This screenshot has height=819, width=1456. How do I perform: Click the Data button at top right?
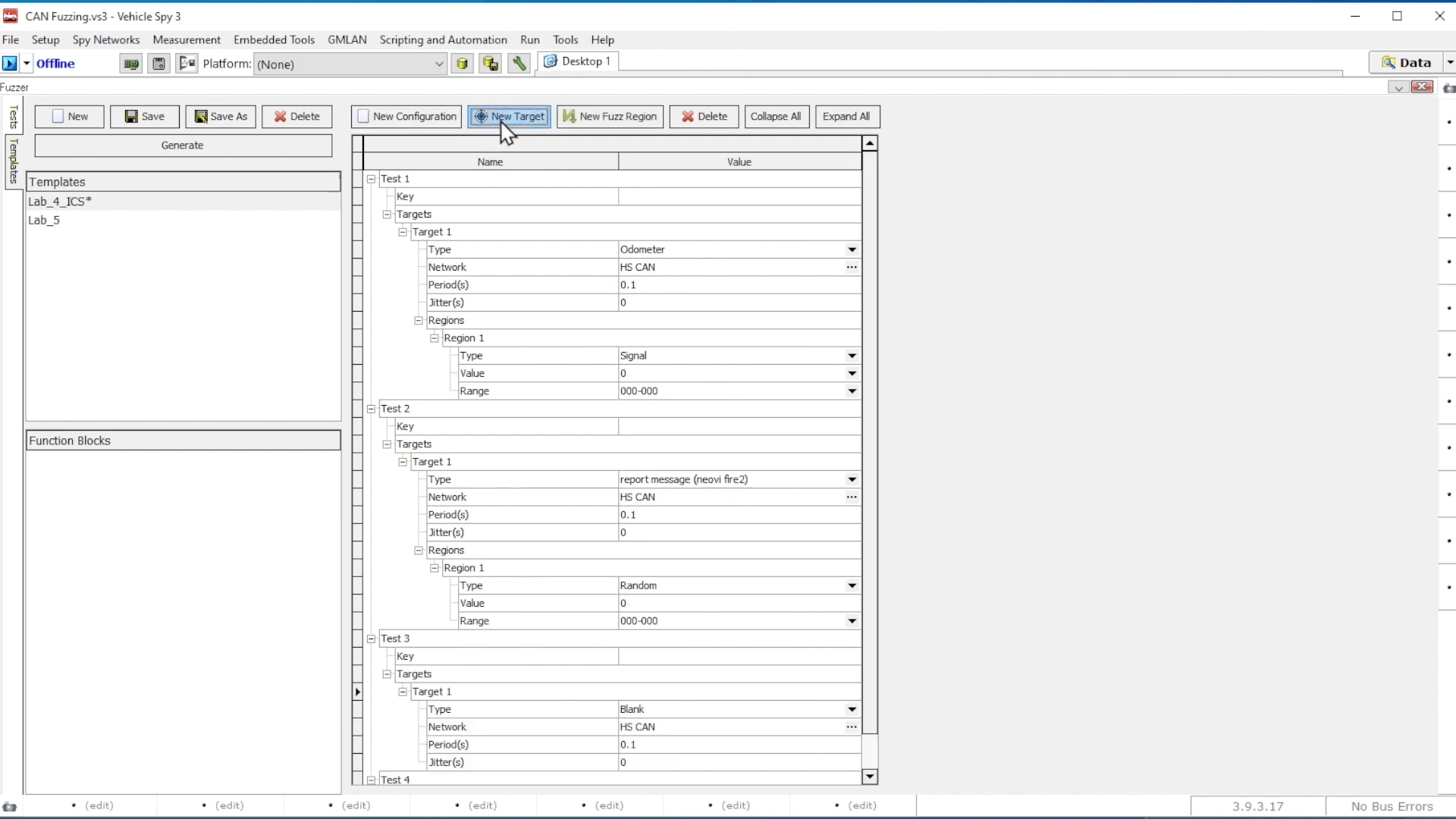coord(1407,63)
